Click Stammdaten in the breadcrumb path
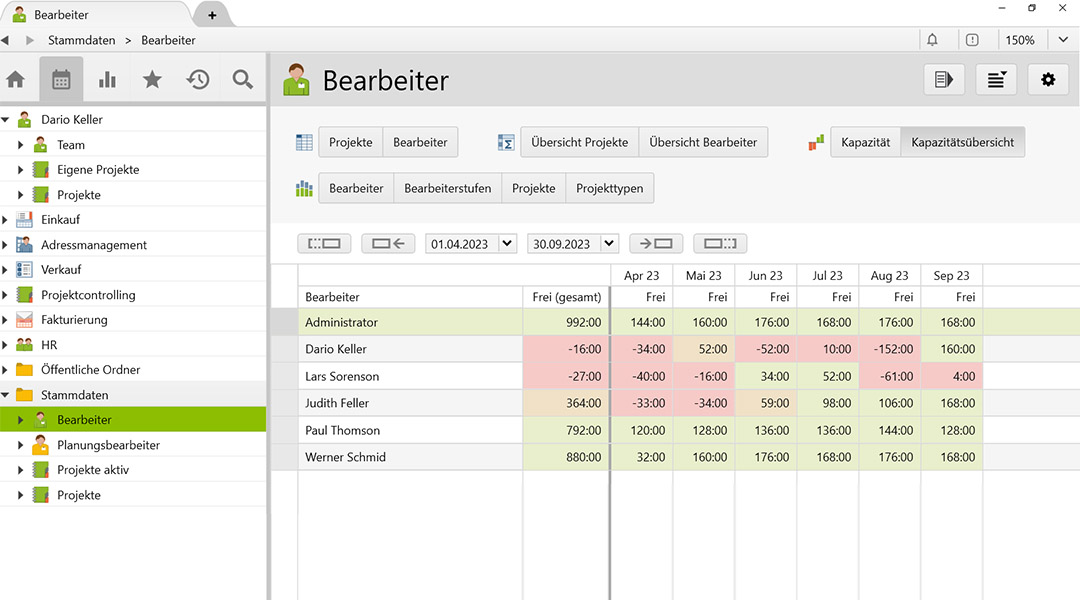This screenshot has width=1080, height=600. click(79, 40)
